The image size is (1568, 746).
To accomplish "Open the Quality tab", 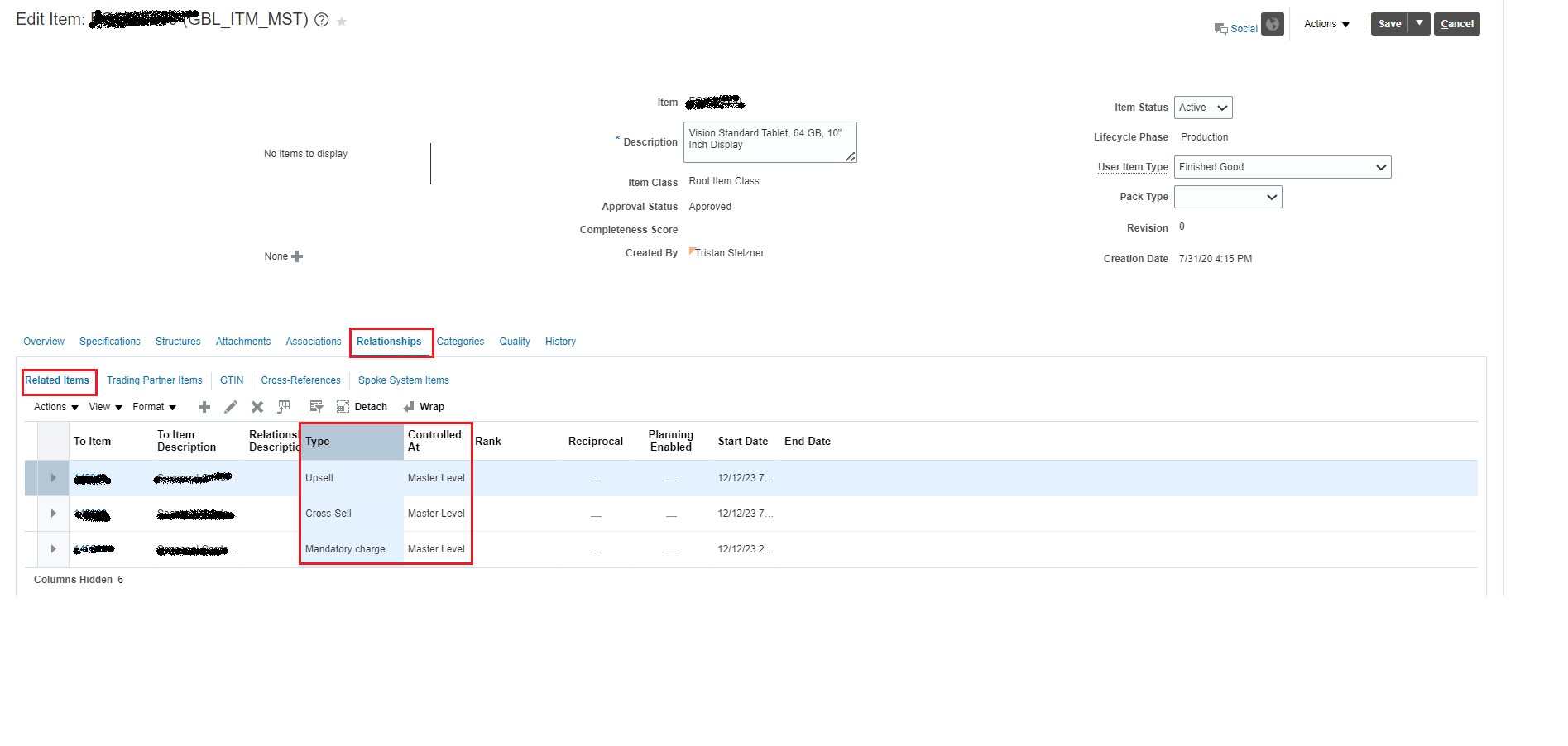I will 515,342.
